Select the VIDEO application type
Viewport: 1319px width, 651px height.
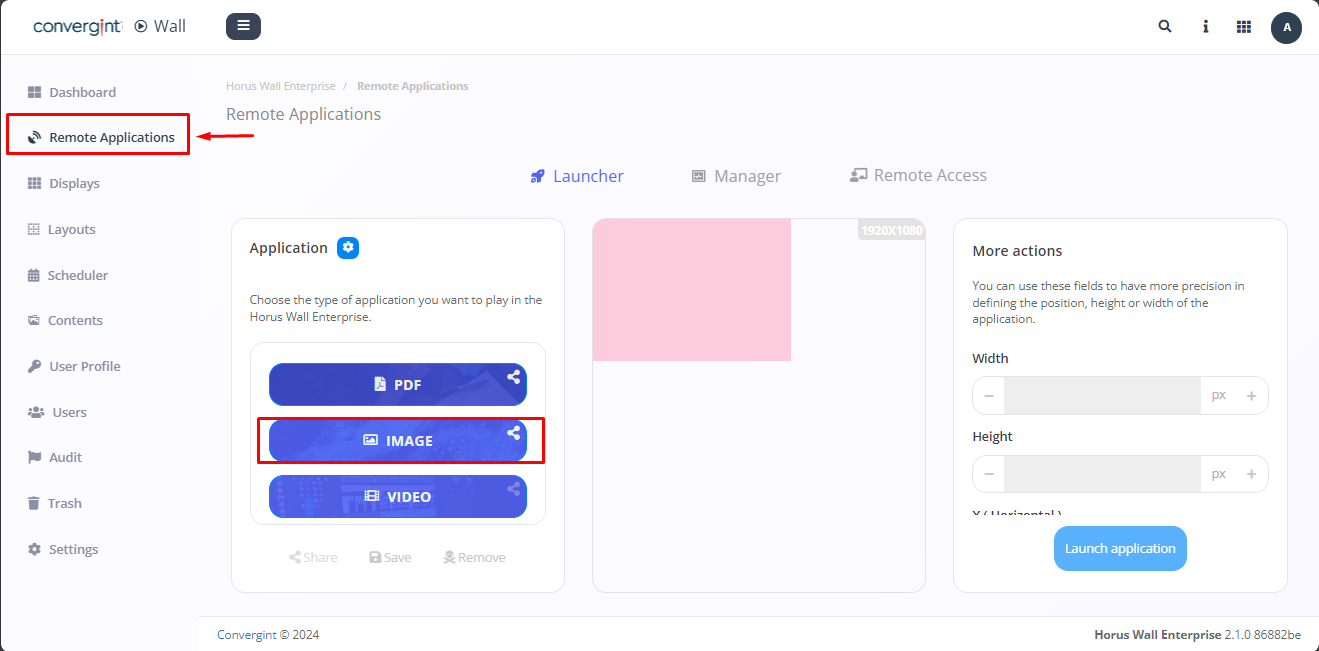point(397,497)
